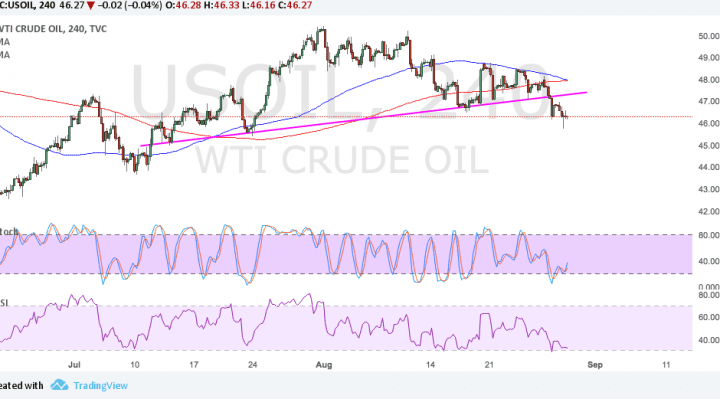Click the Sep label on time axis
This screenshot has height=399, width=720.
point(595,365)
